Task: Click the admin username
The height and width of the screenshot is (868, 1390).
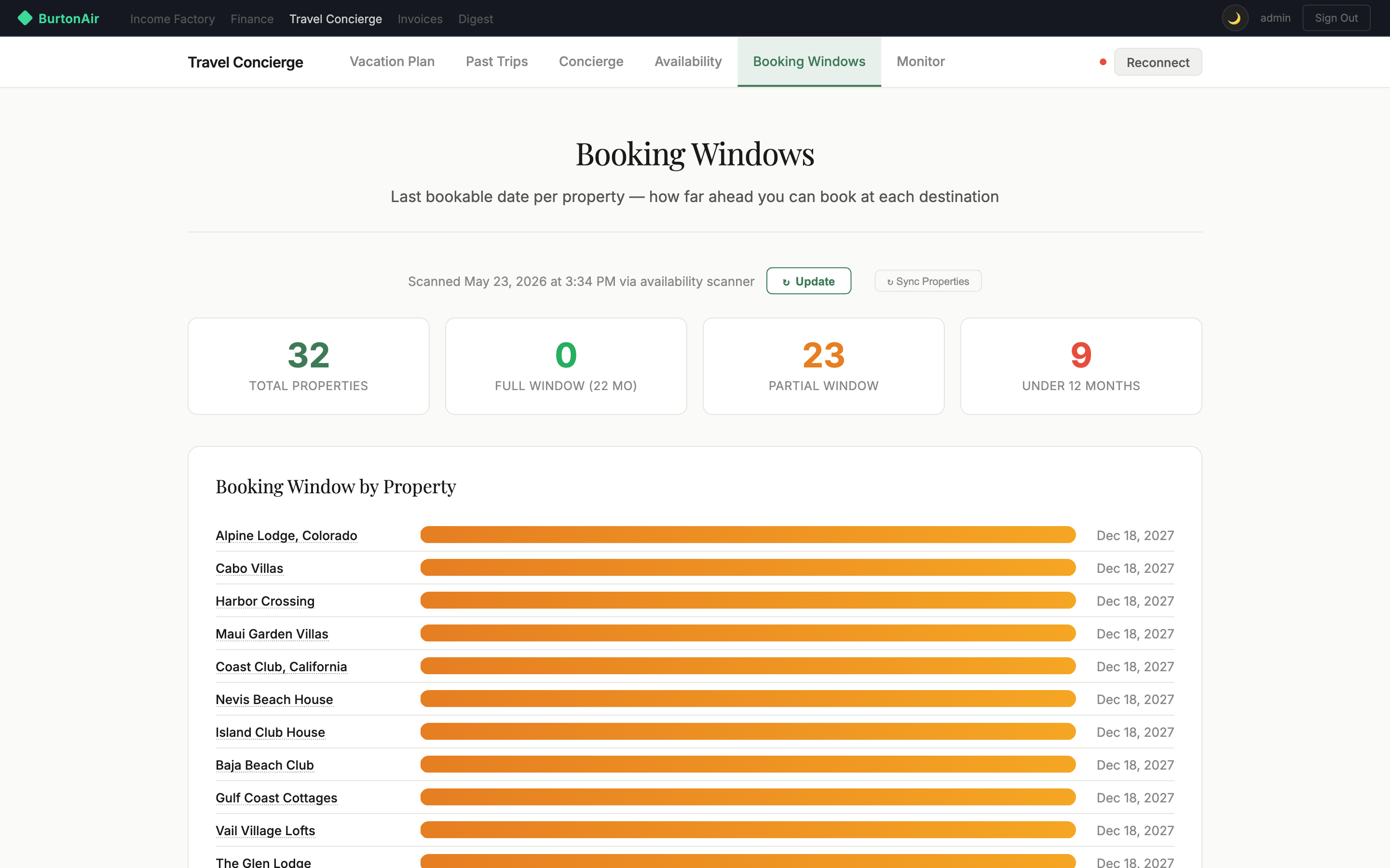Action: pyautogui.click(x=1275, y=18)
